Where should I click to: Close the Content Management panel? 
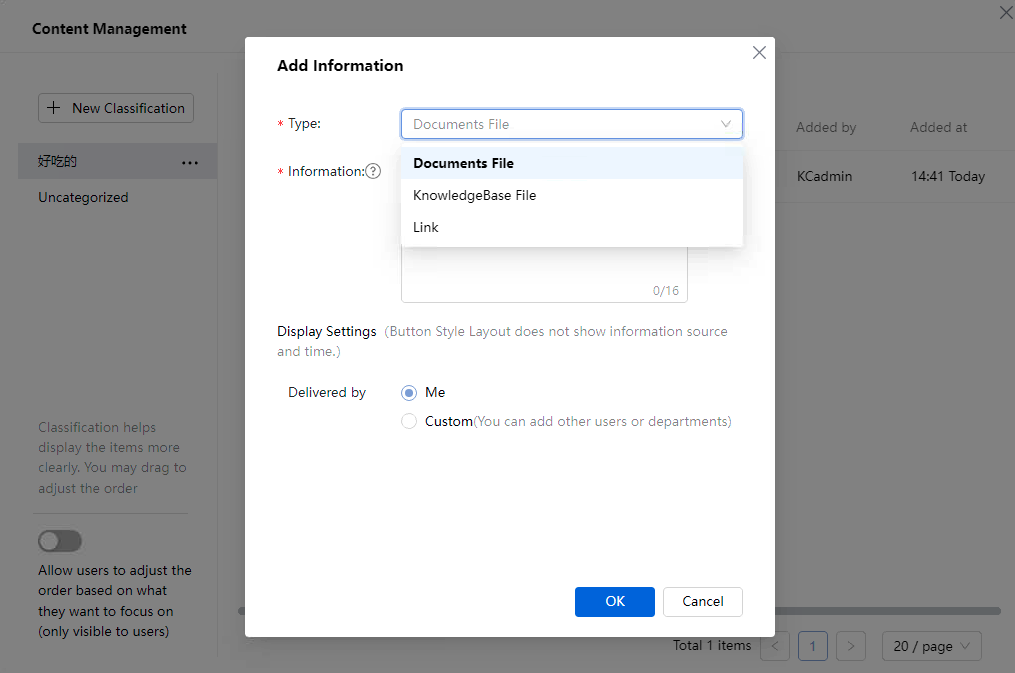pos(1005,13)
